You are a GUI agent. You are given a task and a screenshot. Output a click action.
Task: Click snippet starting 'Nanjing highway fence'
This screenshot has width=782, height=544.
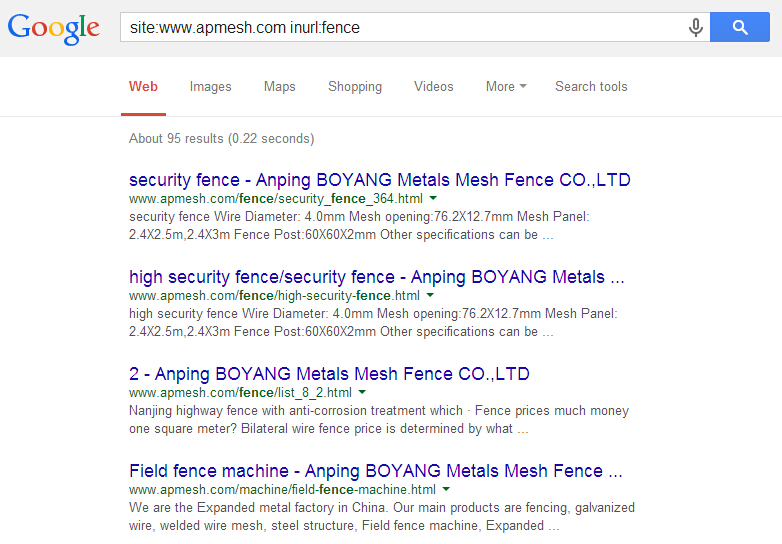click(379, 419)
